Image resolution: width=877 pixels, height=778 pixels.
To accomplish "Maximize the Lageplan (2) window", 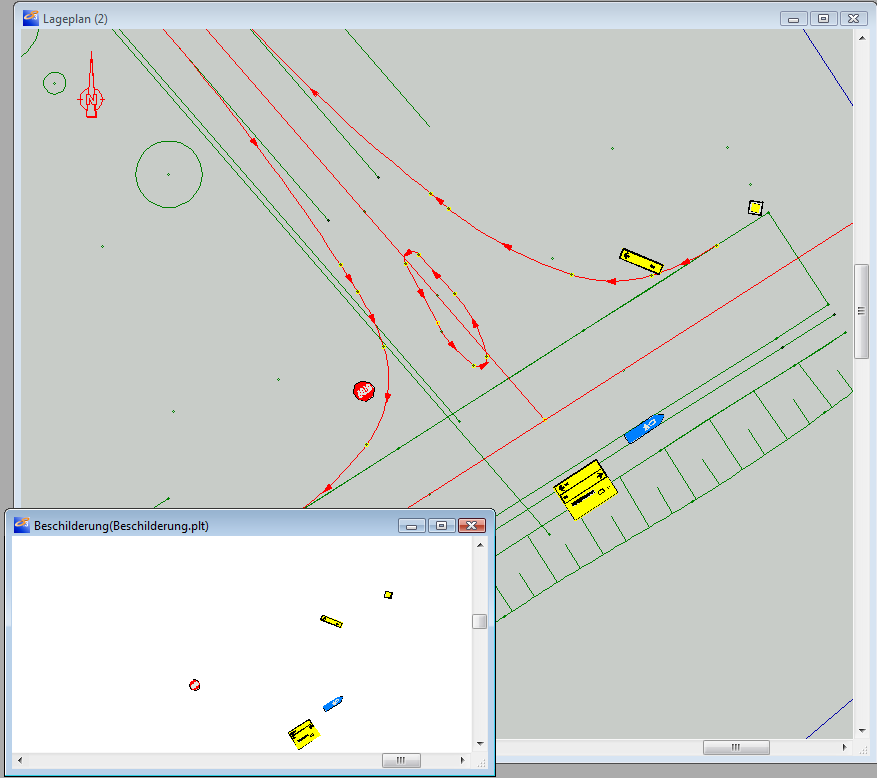I will tap(823, 18).
